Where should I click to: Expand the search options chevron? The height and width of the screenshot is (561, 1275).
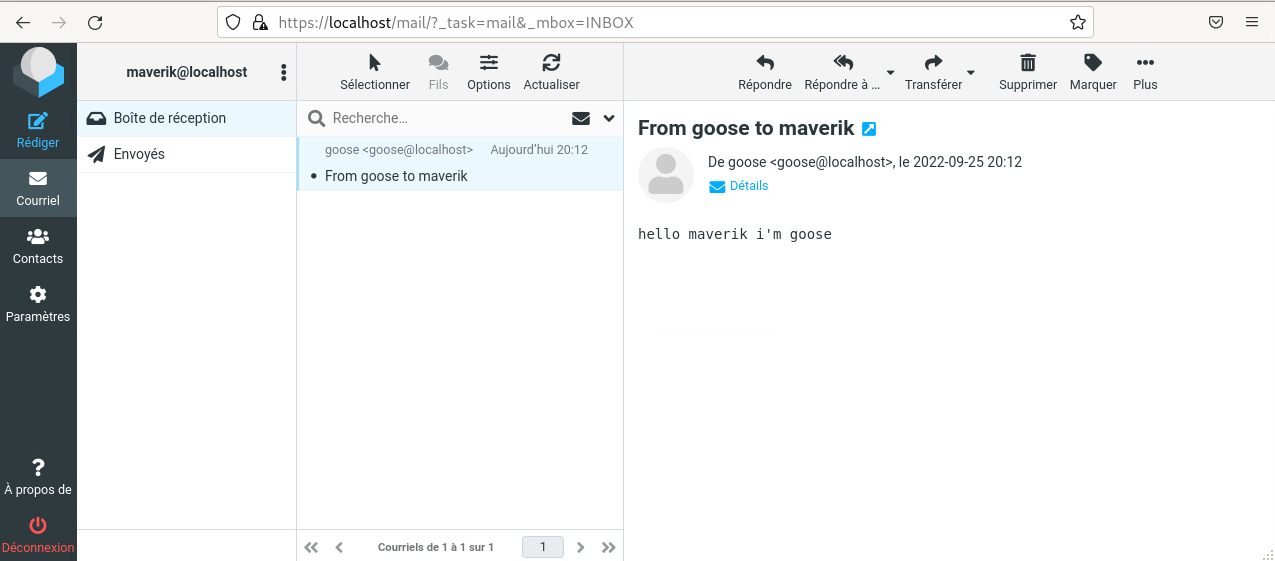pyautogui.click(x=609, y=118)
